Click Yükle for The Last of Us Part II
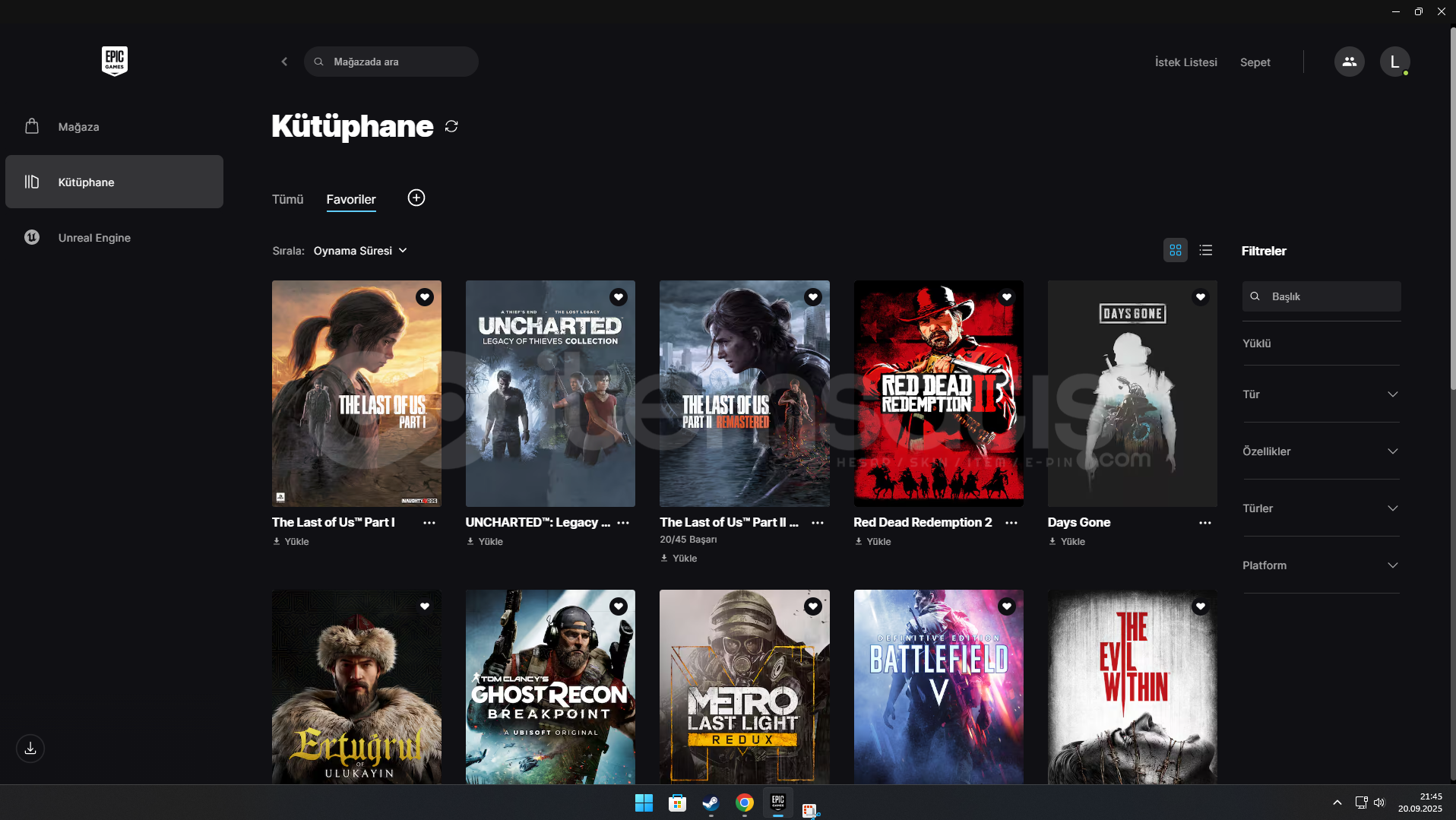The height and width of the screenshot is (820, 1456). 679,559
